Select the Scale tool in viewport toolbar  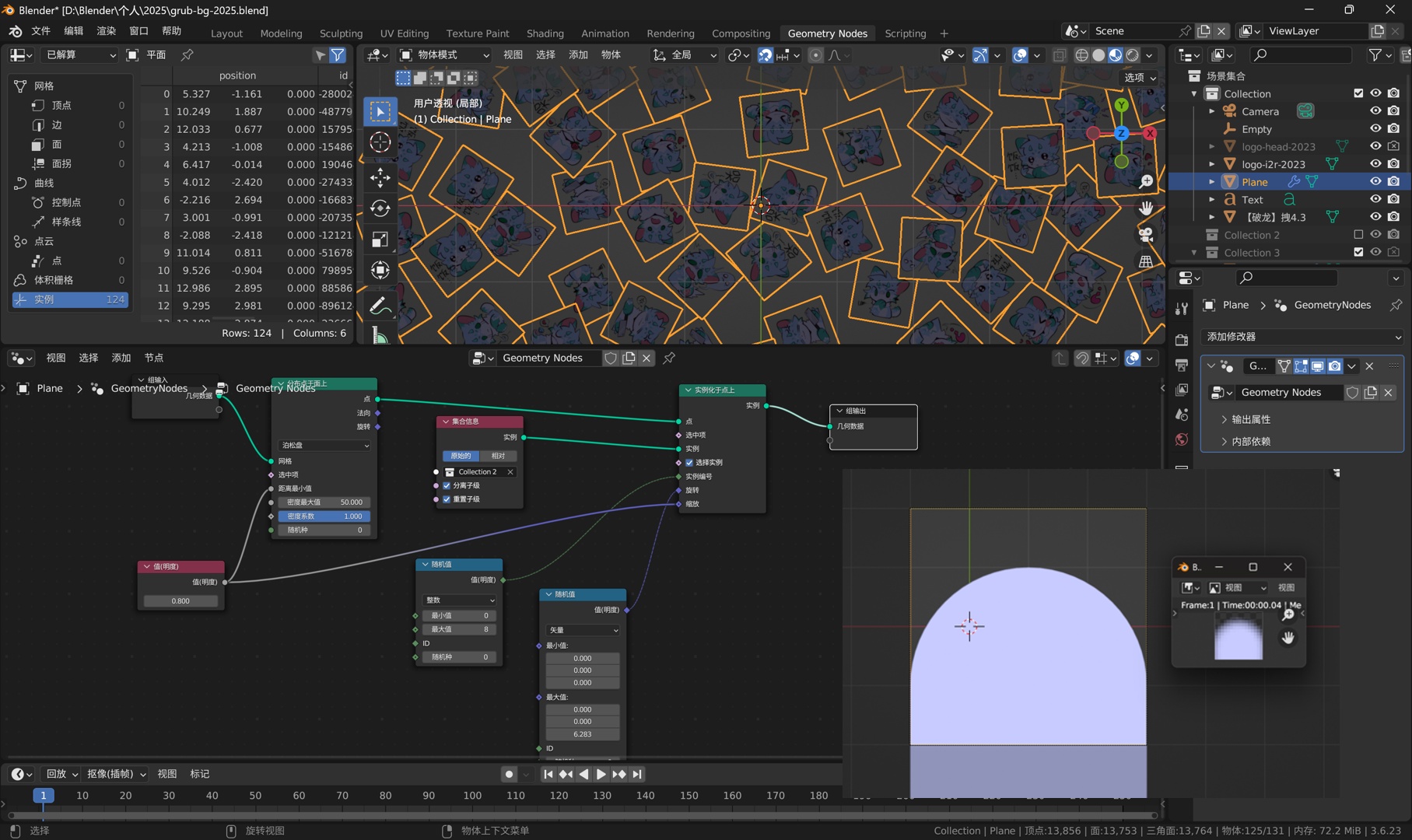380,240
